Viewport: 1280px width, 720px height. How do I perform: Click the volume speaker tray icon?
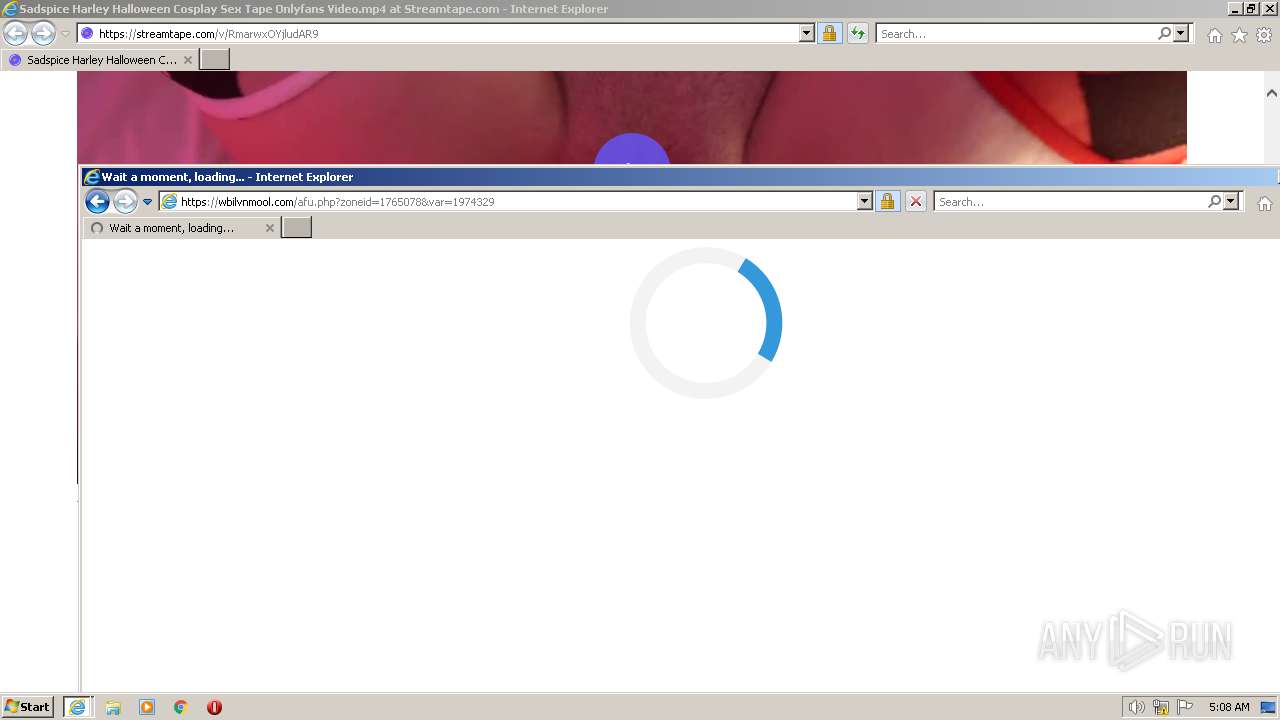tap(1136, 707)
